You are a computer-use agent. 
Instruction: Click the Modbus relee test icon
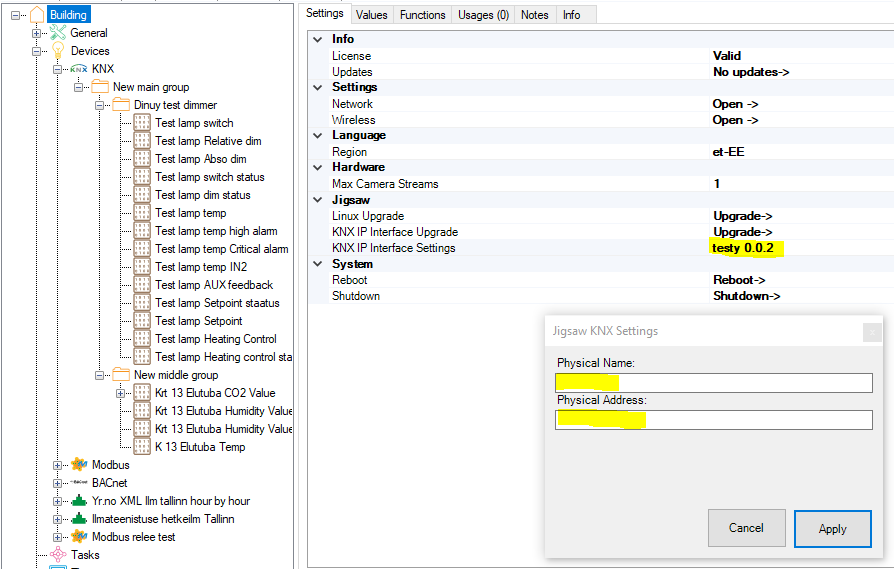pyautogui.click(x=78, y=537)
